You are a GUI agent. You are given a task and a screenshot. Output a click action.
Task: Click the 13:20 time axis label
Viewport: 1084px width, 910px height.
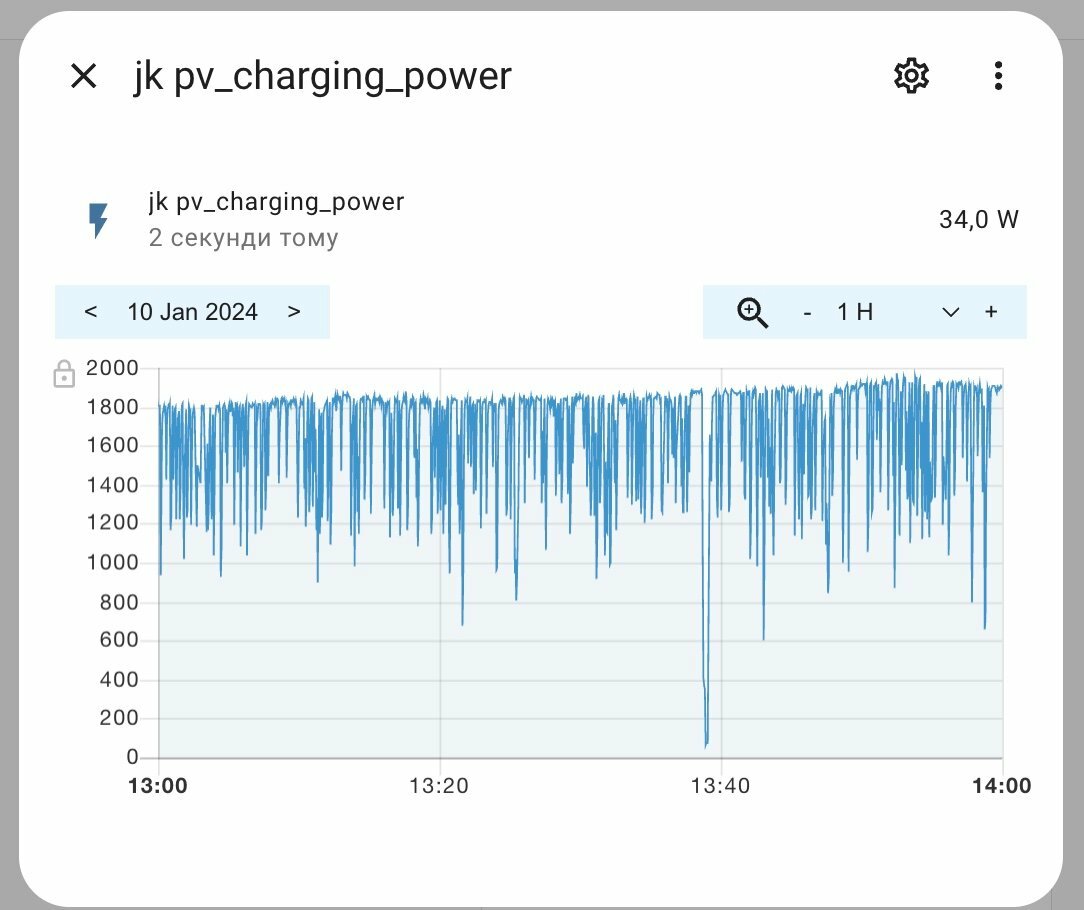[439, 786]
